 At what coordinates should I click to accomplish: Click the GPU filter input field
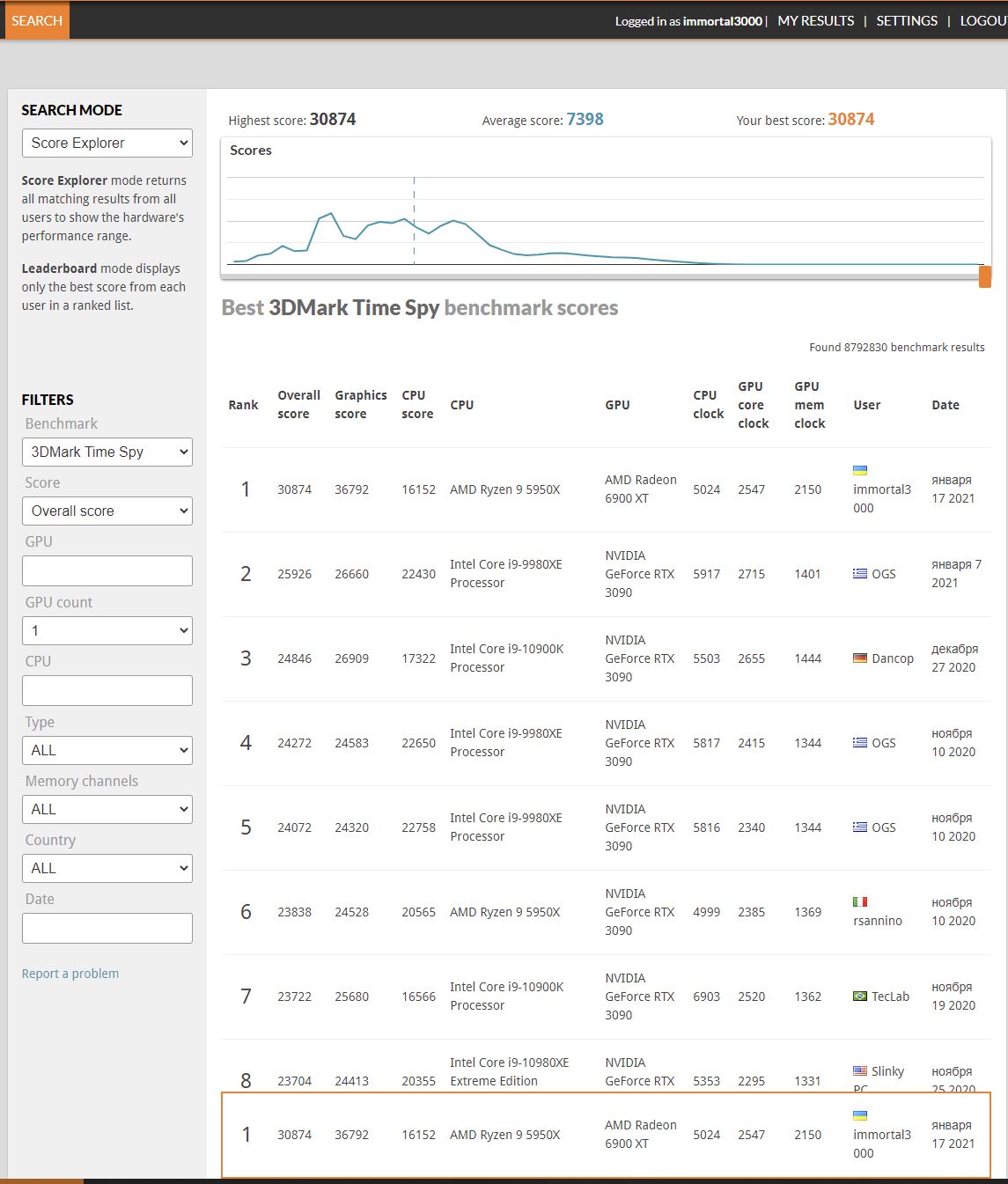click(x=107, y=570)
